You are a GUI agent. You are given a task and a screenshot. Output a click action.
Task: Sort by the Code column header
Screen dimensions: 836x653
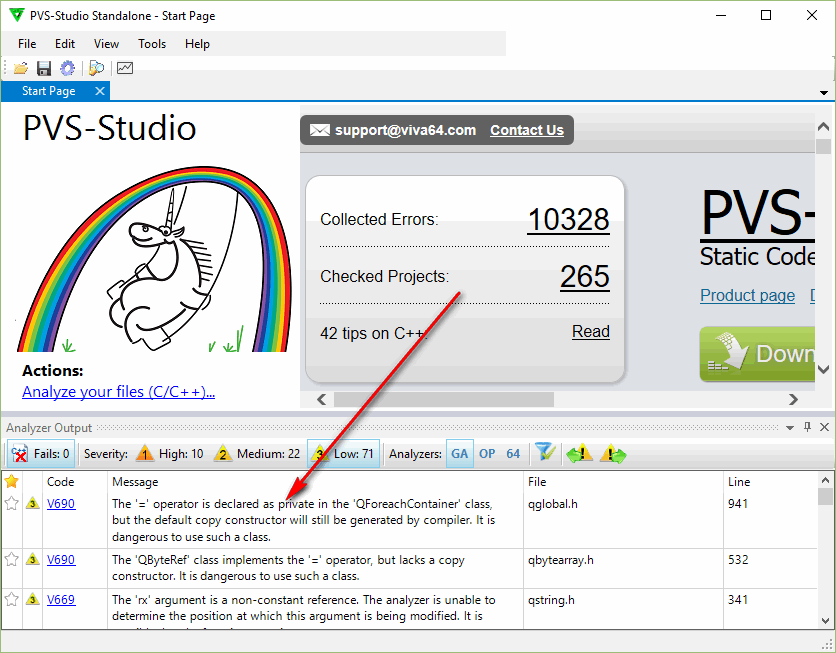[60, 482]
